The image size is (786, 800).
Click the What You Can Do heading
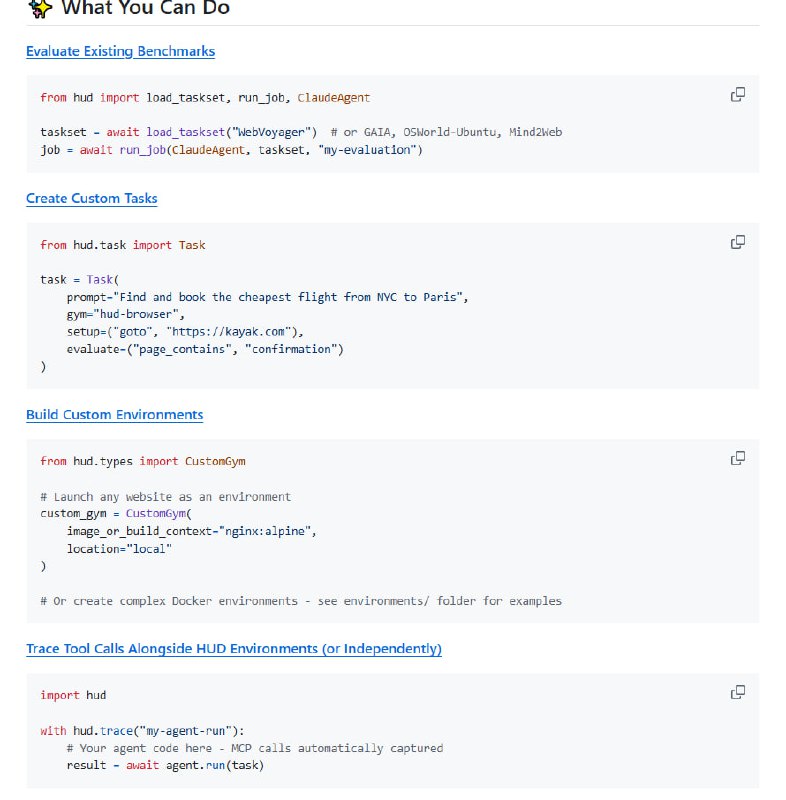coord(146,9)
